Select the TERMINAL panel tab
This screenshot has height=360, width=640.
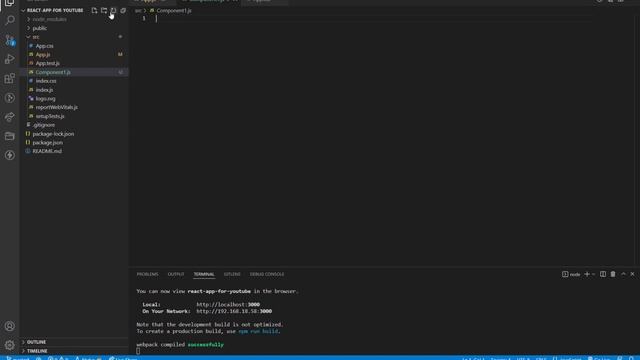[204, 274]
